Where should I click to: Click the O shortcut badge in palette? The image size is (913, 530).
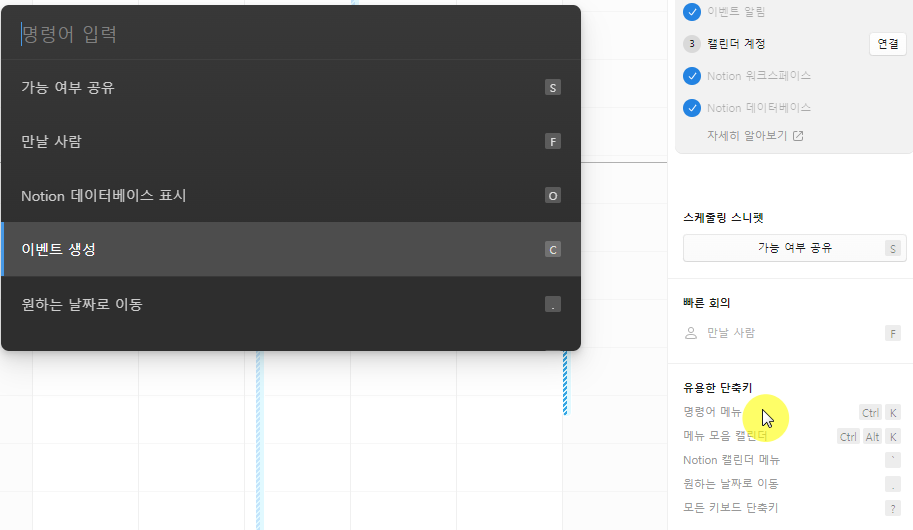553,196
